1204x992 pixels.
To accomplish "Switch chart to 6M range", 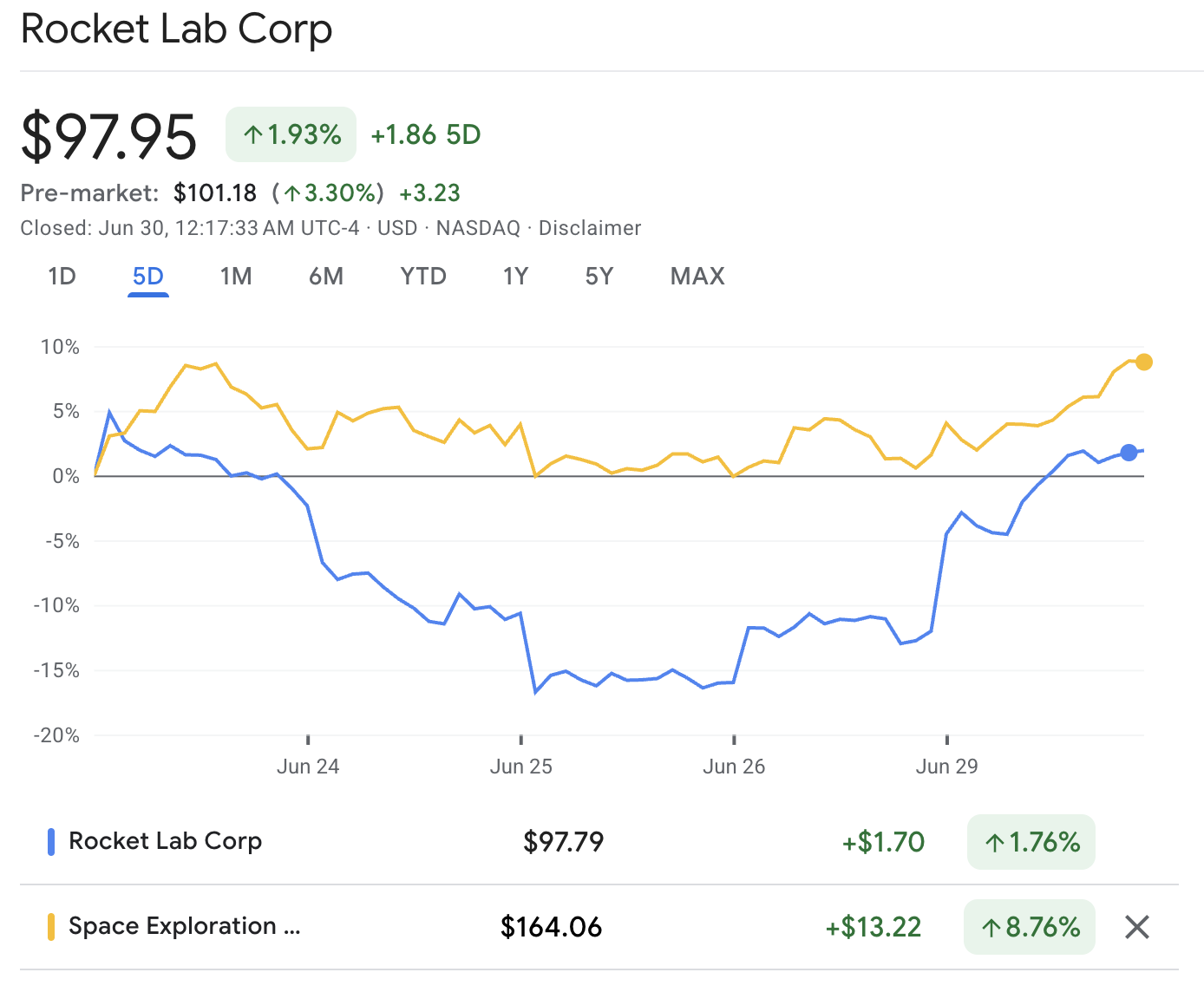I will [326, 277].
